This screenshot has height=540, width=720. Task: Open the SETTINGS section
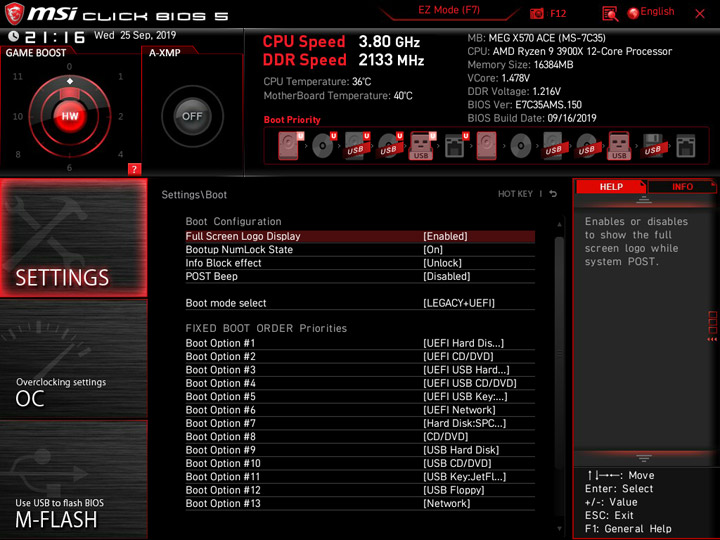[x=74, y=237]
